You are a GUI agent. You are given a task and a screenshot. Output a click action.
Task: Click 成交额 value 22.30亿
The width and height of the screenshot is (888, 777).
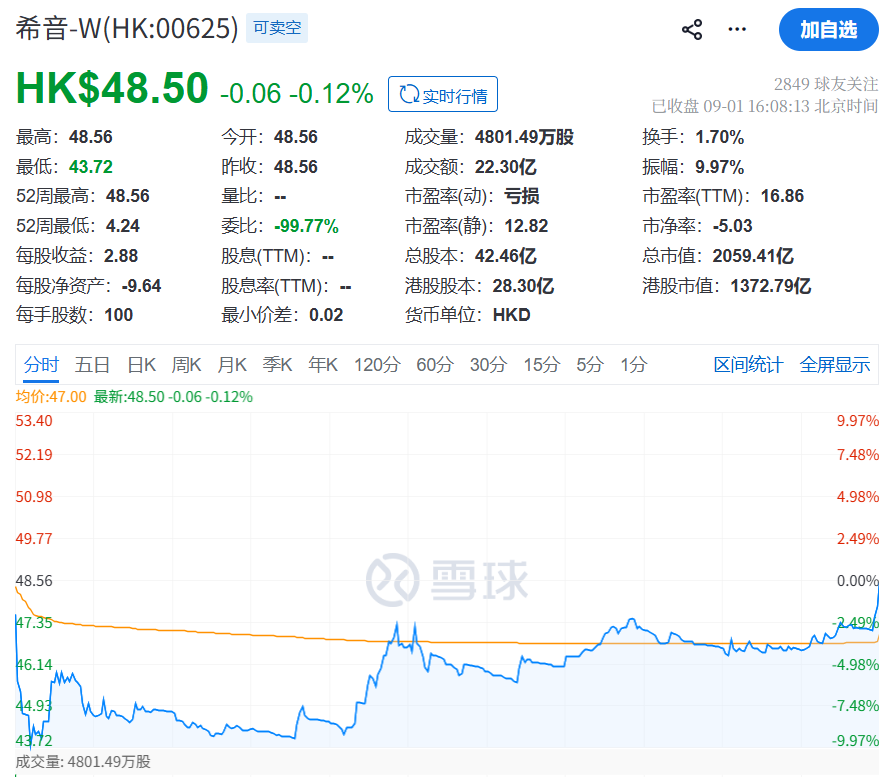[x=505, y=167]
